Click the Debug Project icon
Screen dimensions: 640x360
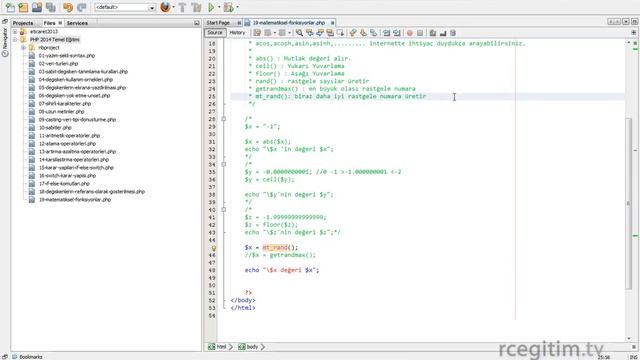click(x=229, y=7)
